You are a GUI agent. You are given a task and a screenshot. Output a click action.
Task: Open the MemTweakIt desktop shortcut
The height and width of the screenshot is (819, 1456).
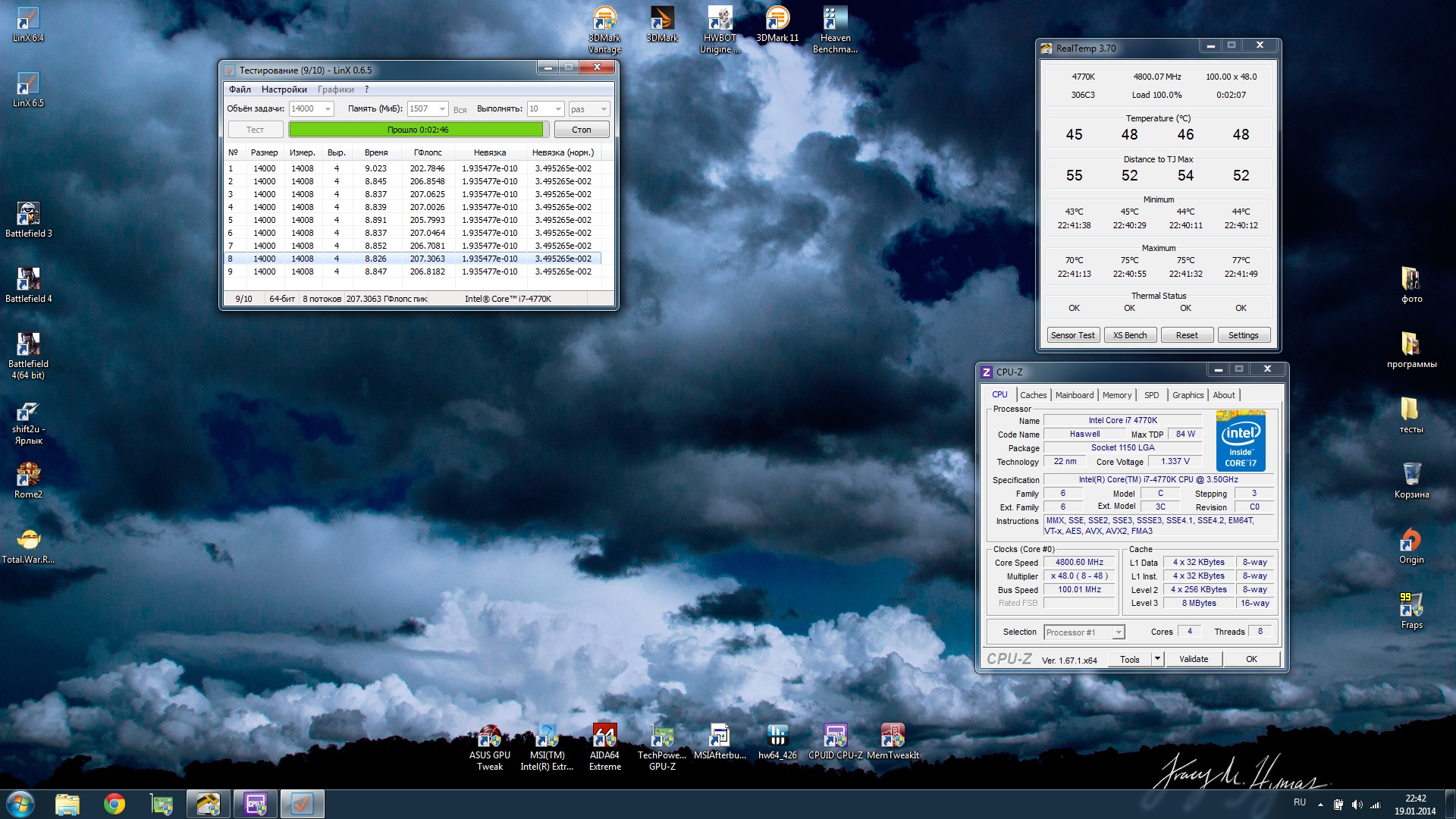pos(892,736)
